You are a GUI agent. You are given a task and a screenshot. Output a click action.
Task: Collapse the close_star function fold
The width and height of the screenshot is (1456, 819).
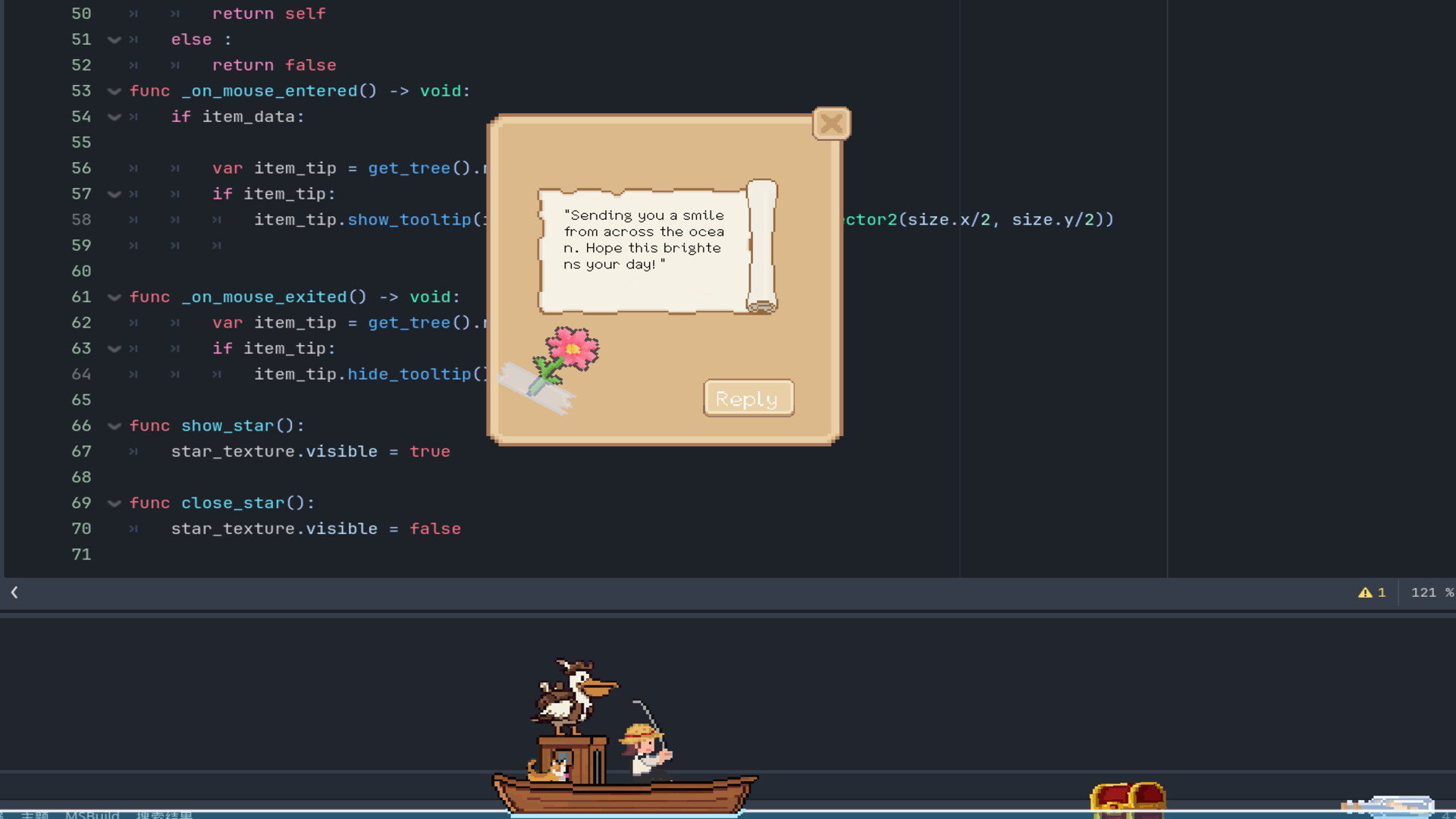[x=114, y=503]
